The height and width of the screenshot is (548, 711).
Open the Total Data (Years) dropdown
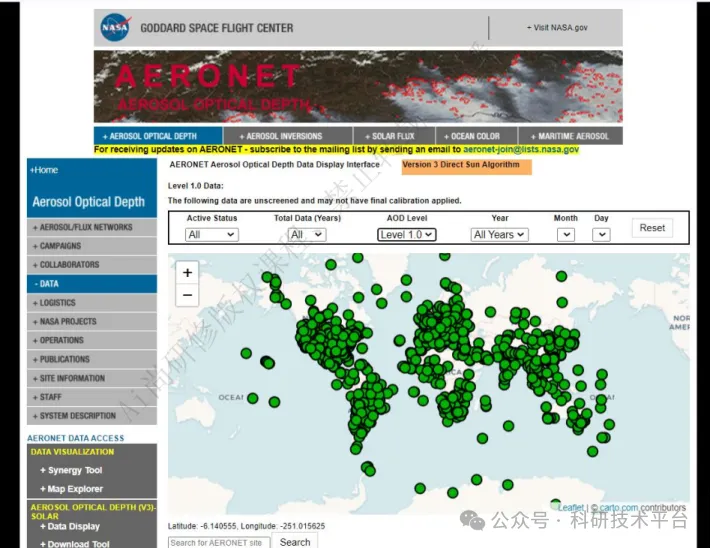pyautogui.click(x=307, y=234)
